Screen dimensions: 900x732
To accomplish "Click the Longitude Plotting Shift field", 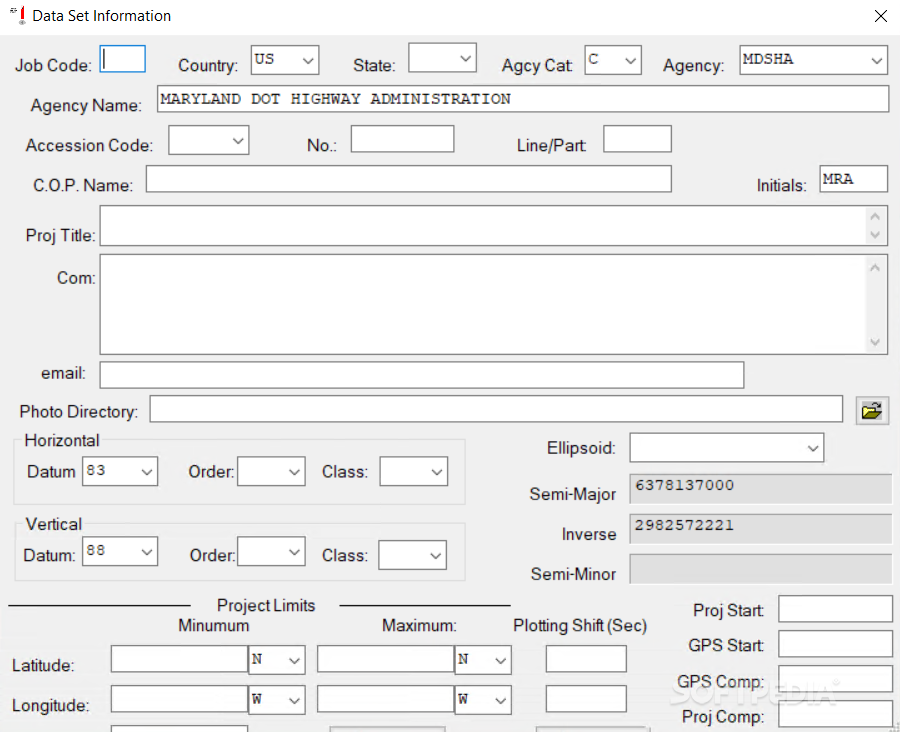I will (x=586, y=699).
